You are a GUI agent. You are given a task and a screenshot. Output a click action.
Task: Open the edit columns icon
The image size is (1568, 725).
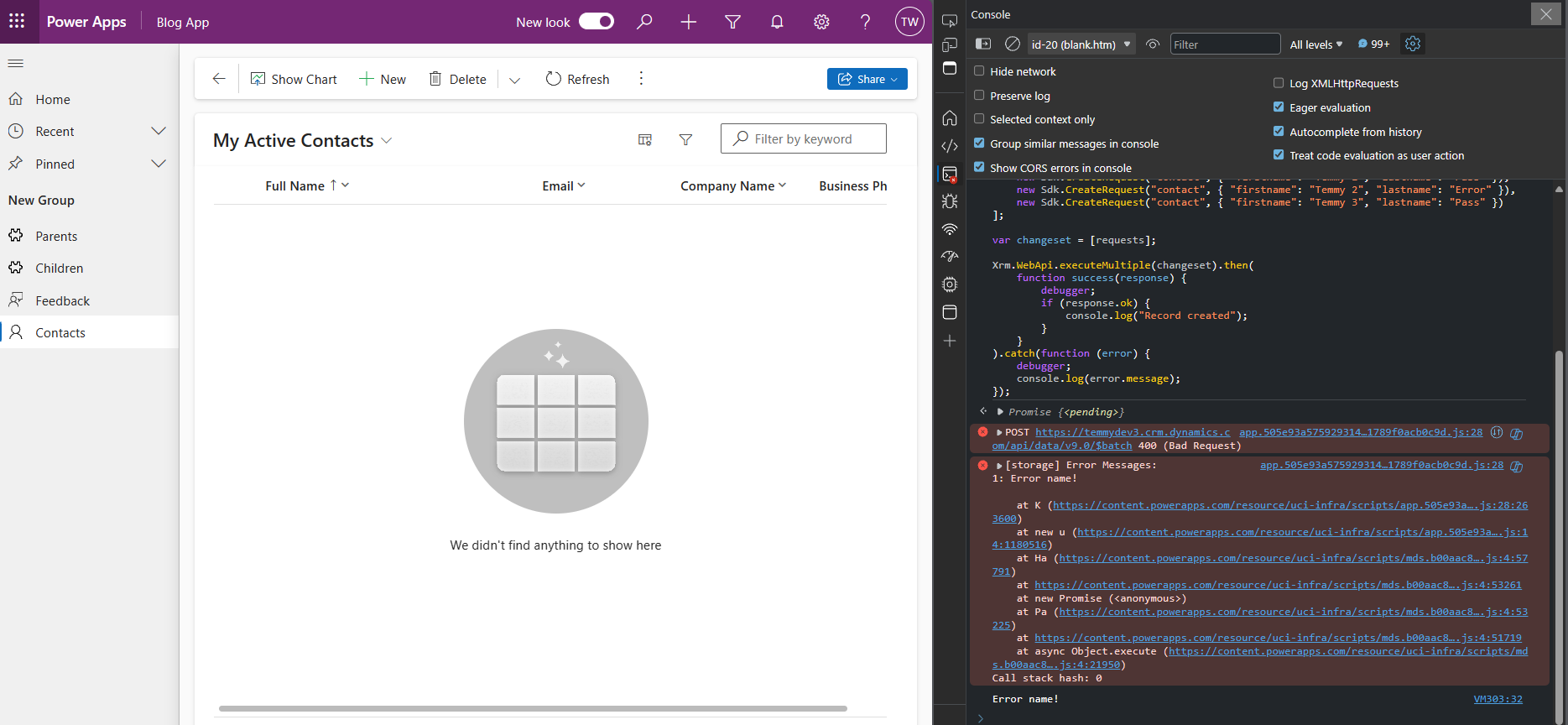point(645,139)
